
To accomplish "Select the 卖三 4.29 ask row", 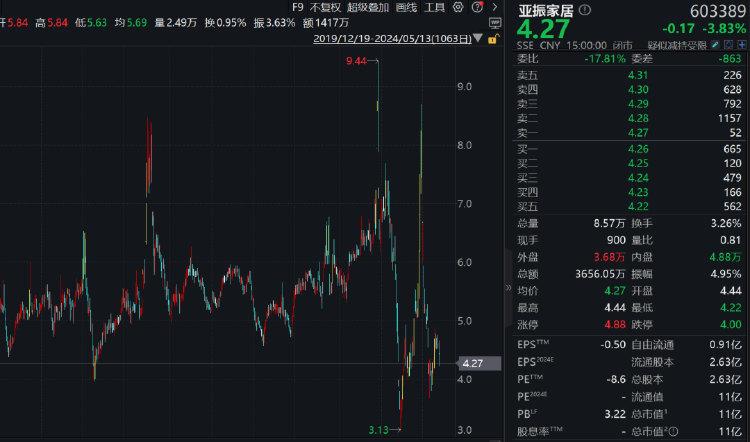I will tap(629, 104).
